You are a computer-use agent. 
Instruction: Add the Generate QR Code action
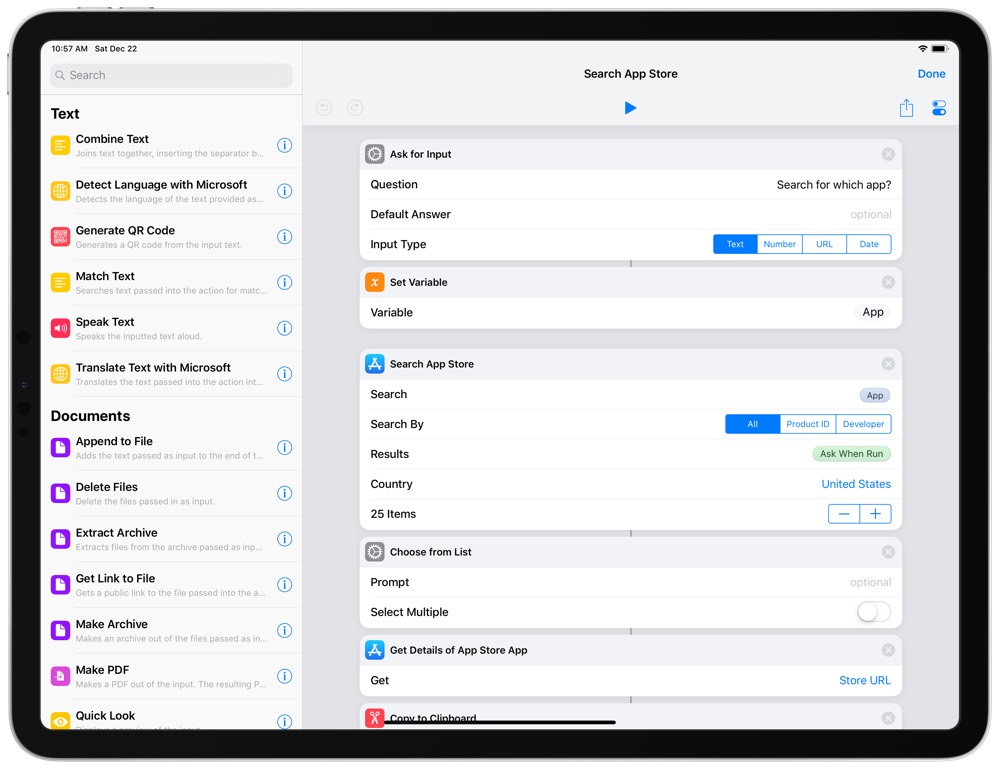coord(171,237)
